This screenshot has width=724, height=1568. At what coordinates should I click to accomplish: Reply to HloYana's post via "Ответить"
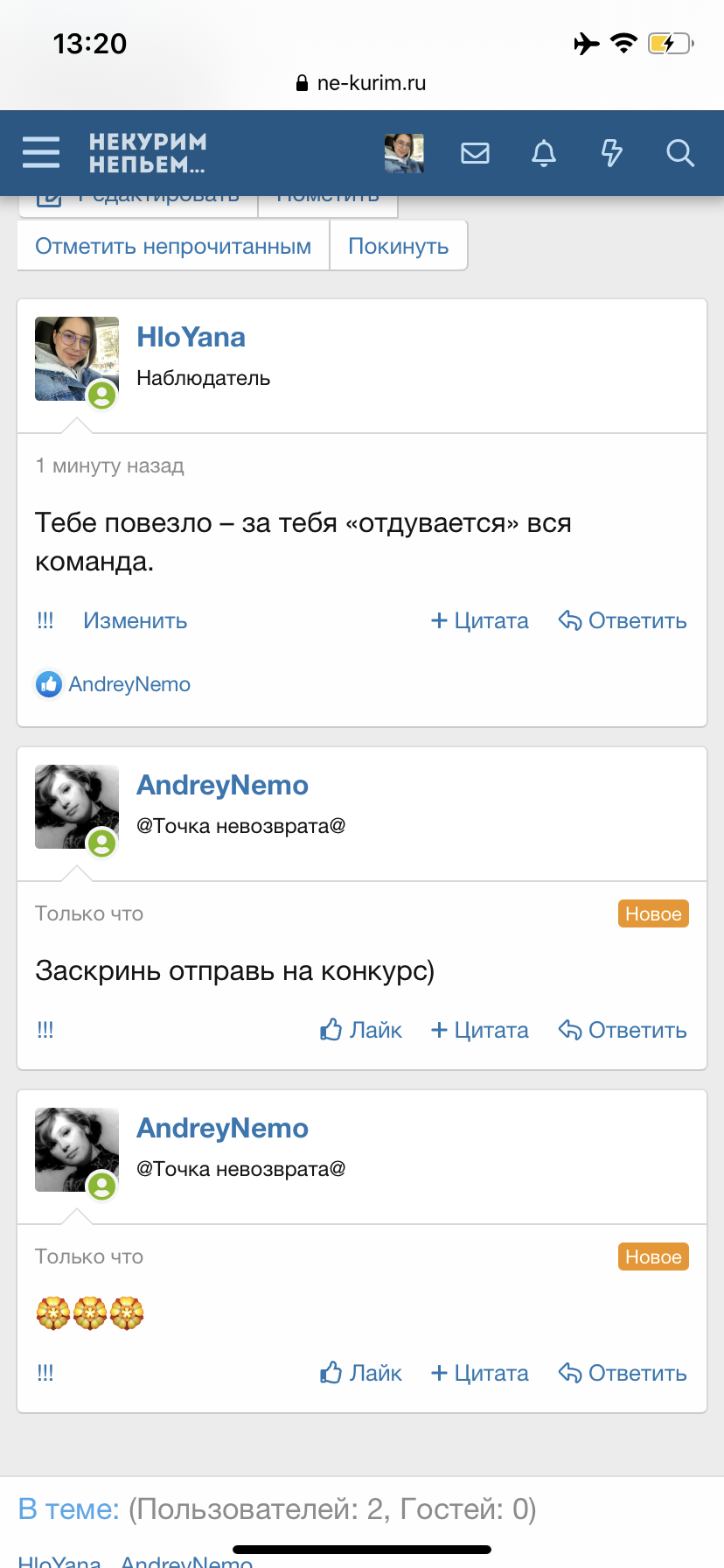623,620
